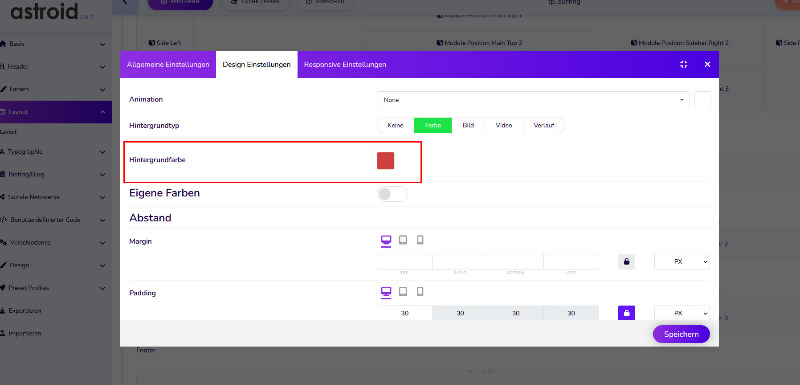The image size is (800, 385).
Task: Close the settings dialog with X
Action: (x=707, y=64)
